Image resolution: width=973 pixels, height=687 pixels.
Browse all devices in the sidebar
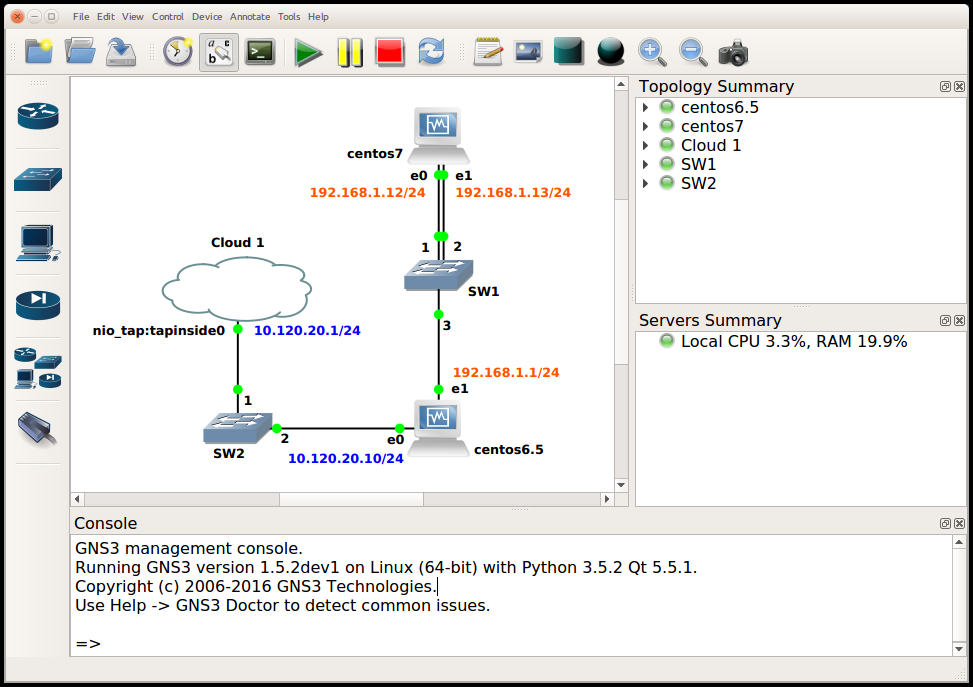38,368
